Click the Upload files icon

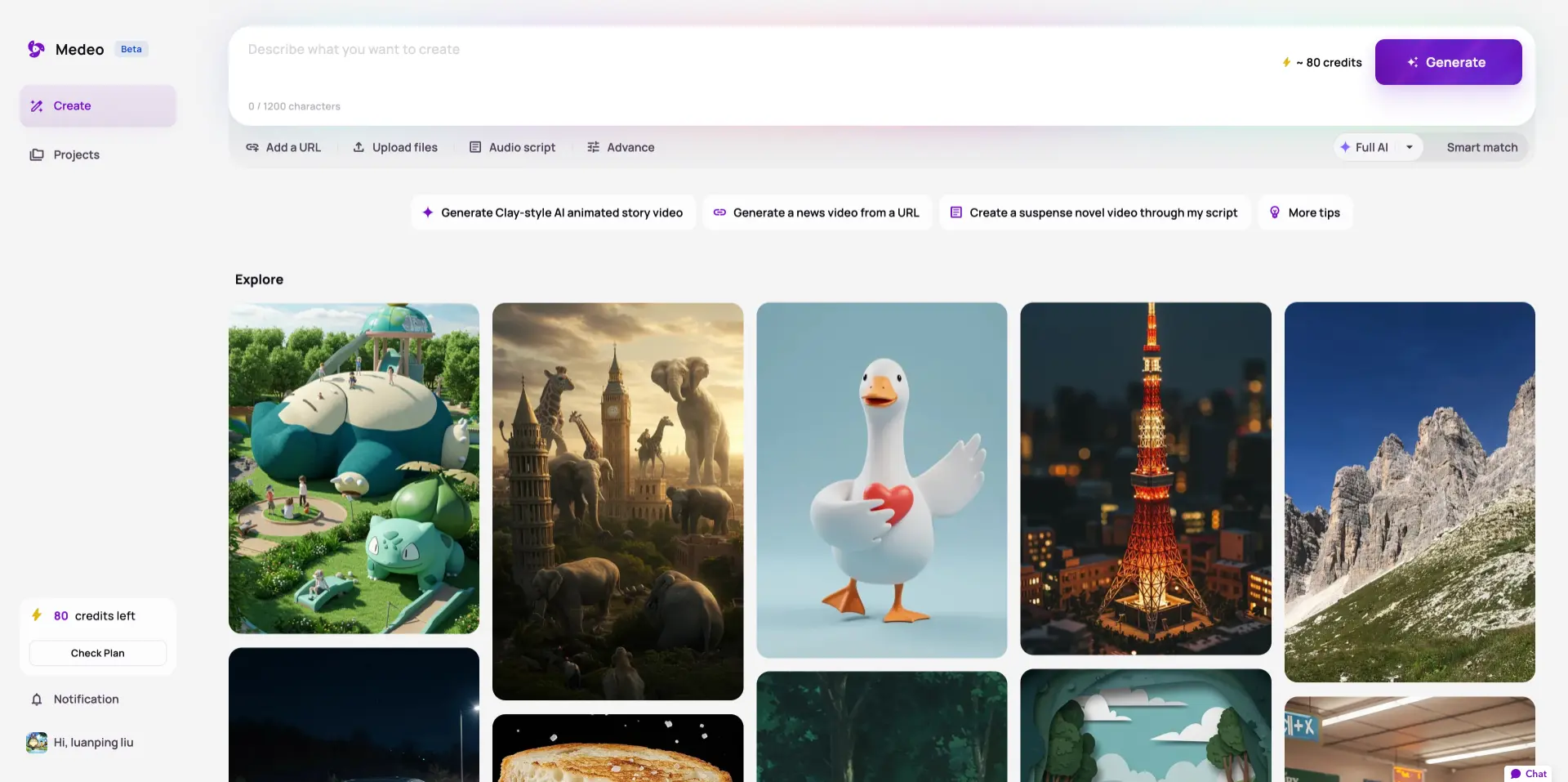coord(359,147)
